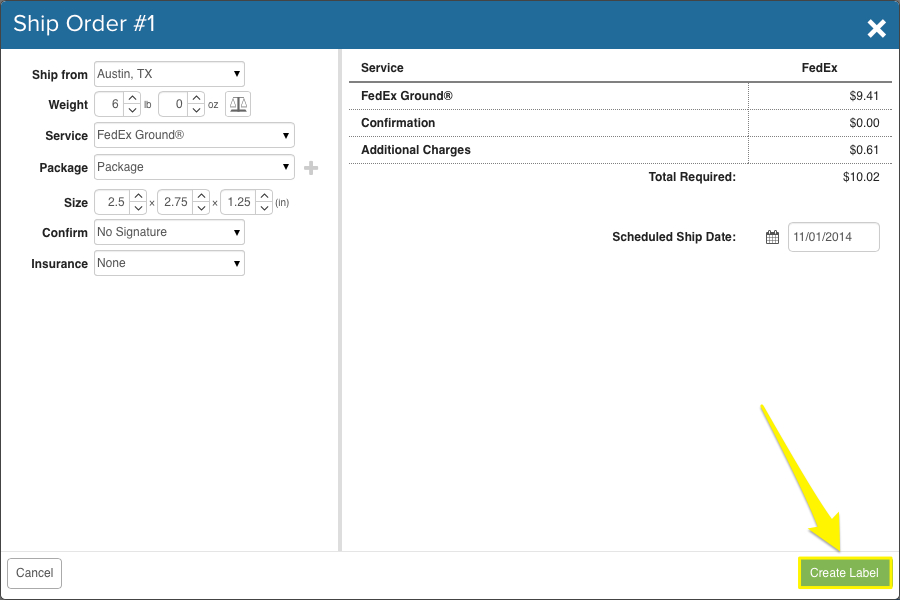Increase the first size dimension 2.5
900x600 pixels.
click(138, 196)
